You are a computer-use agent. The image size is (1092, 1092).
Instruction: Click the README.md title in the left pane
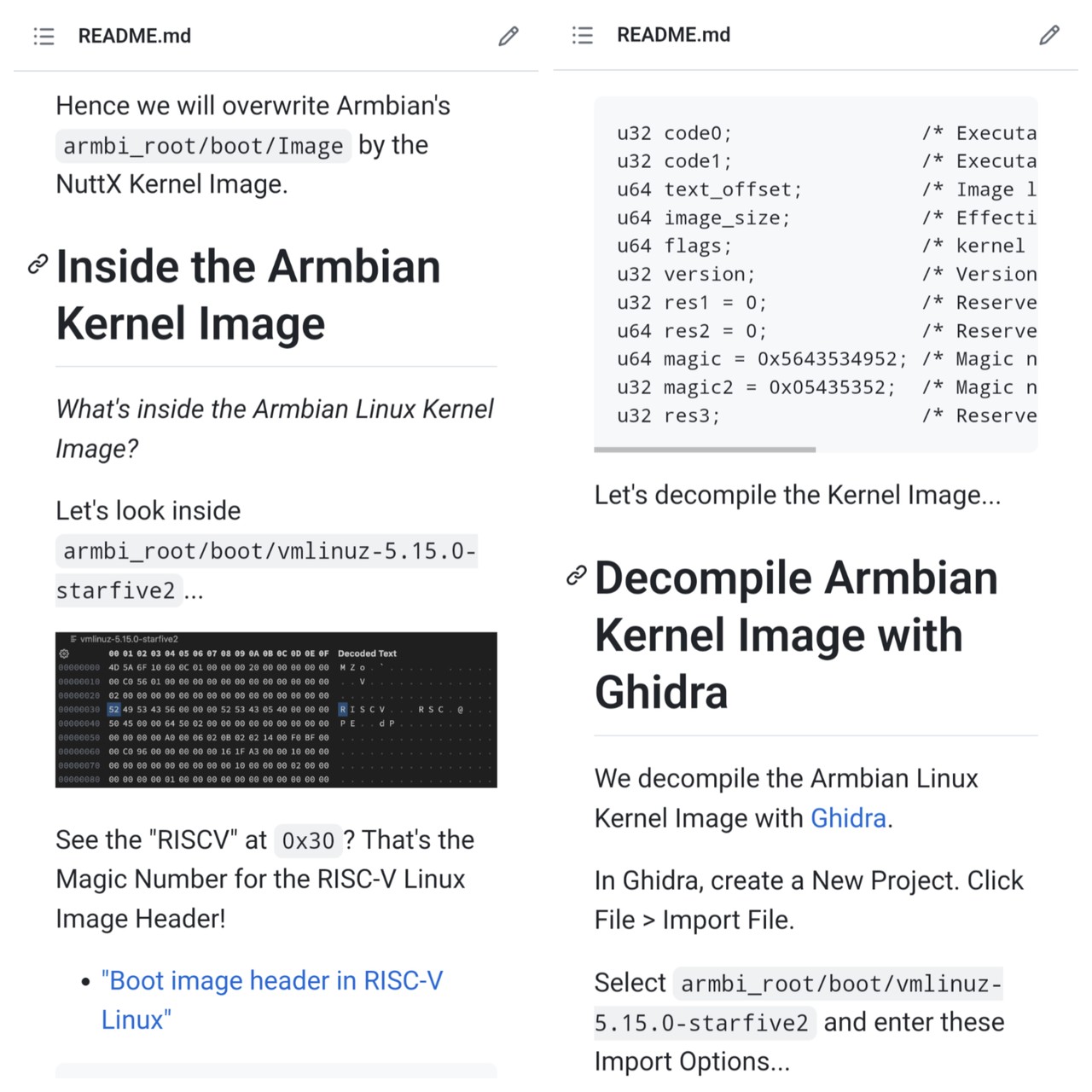point(135,36)
